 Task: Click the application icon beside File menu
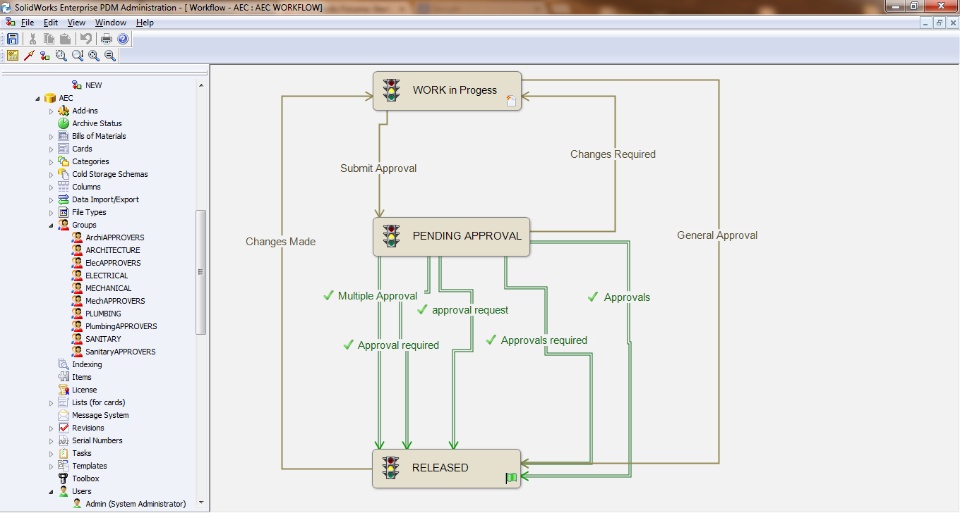point(10,22)
